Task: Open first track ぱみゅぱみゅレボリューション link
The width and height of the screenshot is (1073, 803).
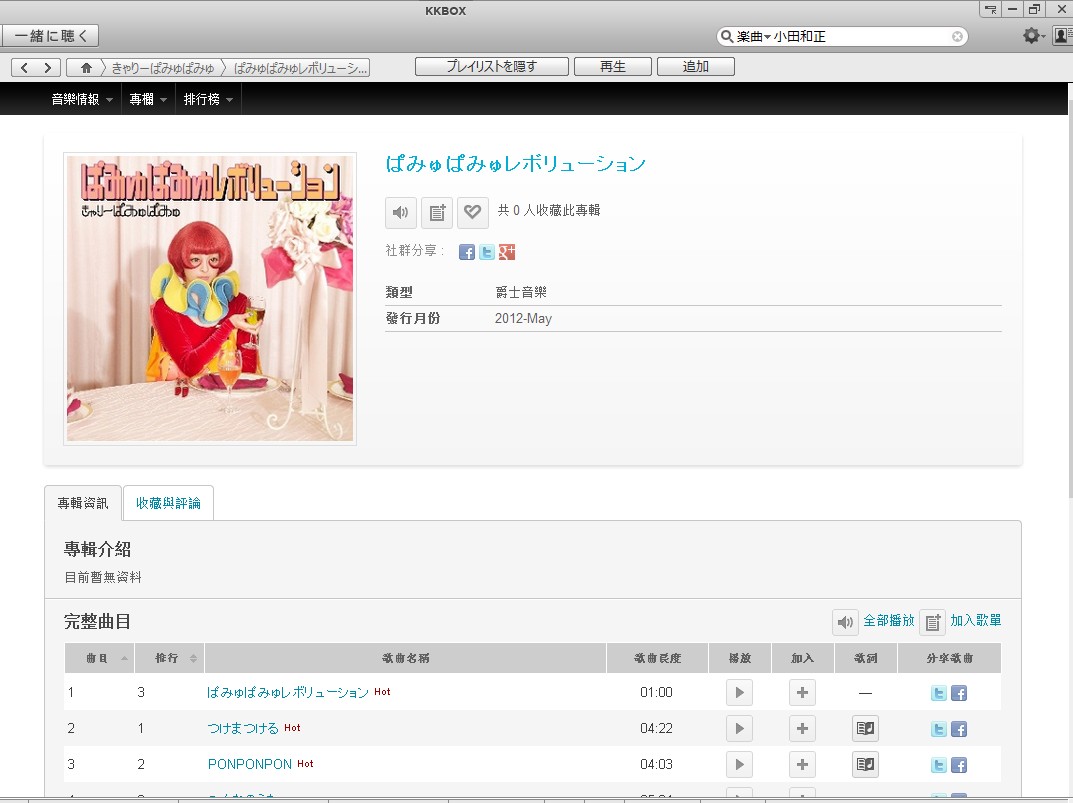Action: coord(287,692)
